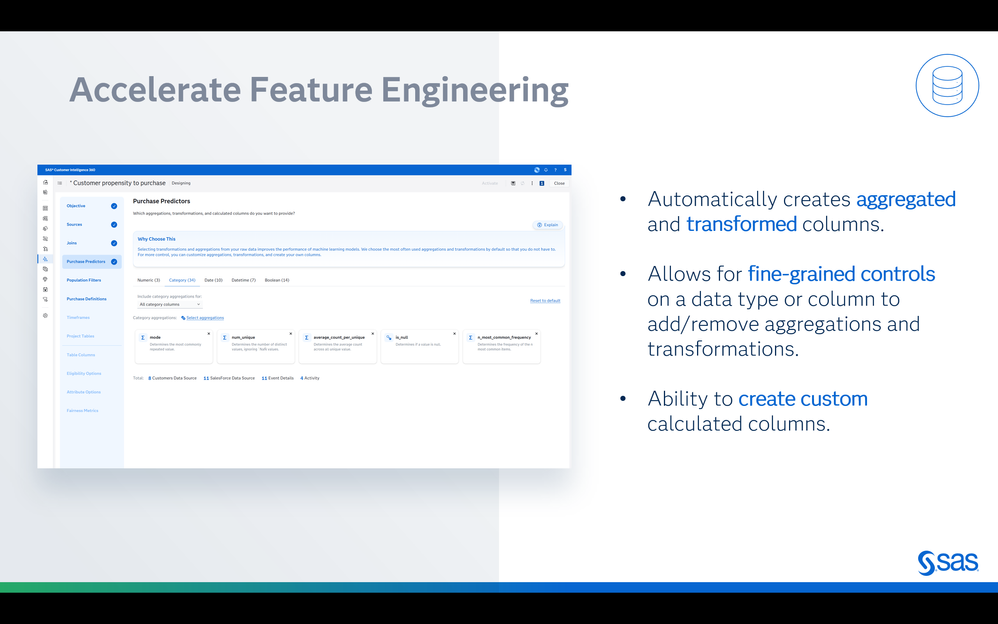The image size is (998, 624).
Task: Click the active sidebar icon with blue marker
Action: 45,259
